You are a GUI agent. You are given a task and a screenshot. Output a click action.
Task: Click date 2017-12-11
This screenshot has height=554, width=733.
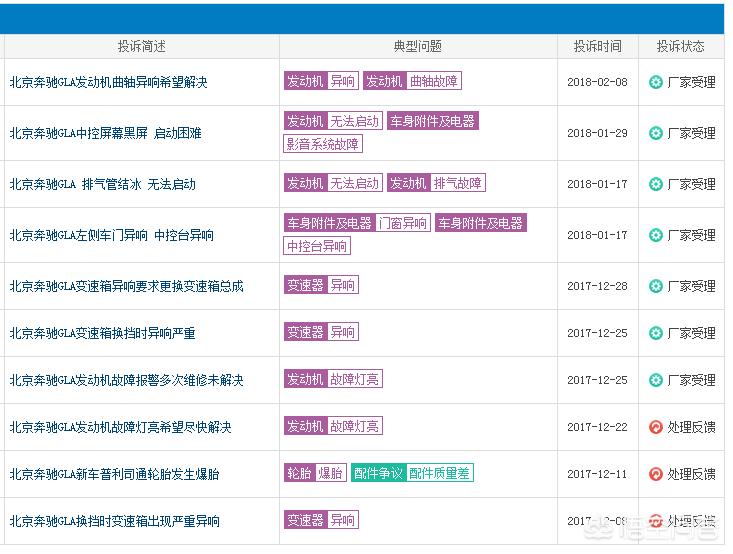[597, 474]
